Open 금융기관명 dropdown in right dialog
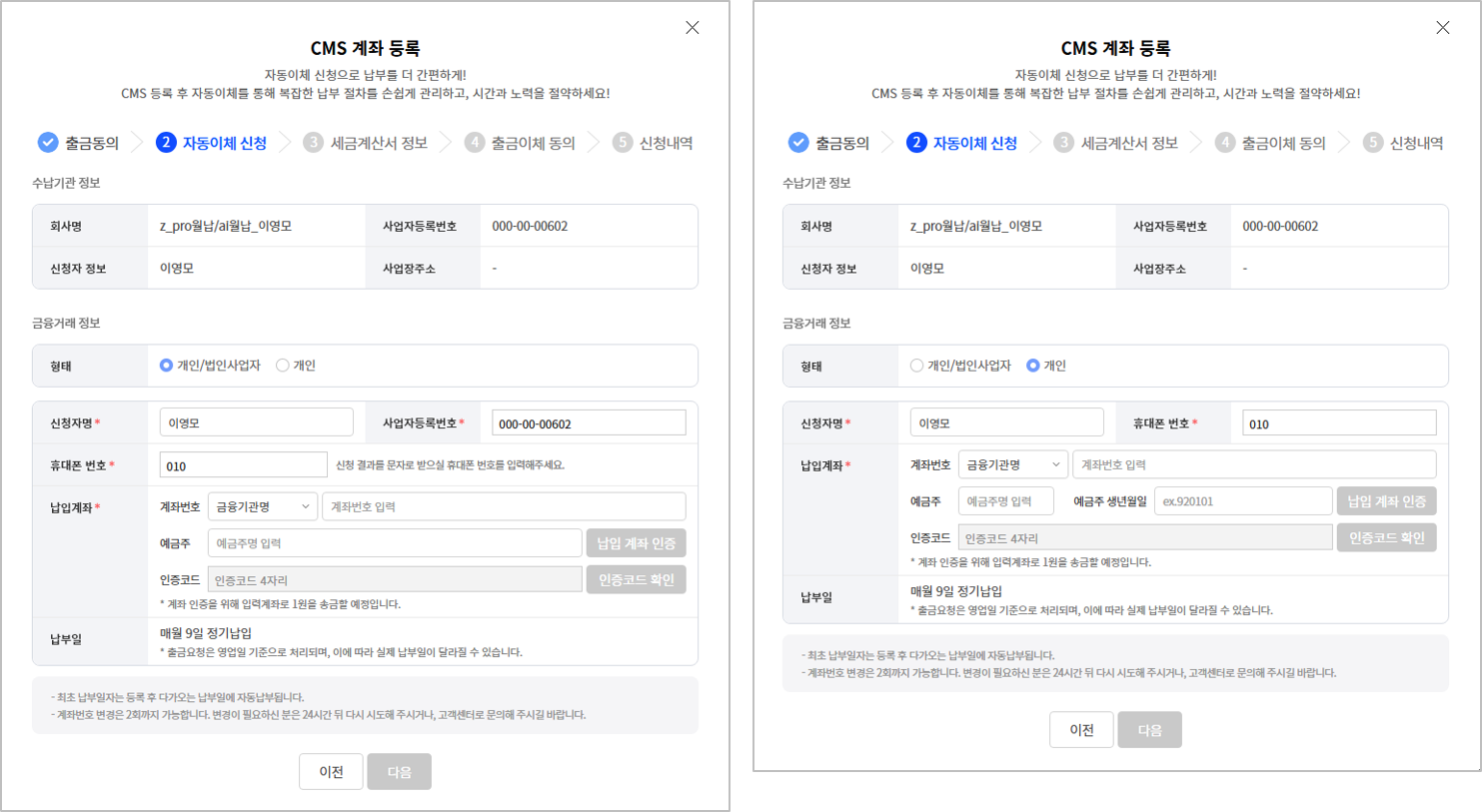The image size is (1482, 812). (1012, 464)
